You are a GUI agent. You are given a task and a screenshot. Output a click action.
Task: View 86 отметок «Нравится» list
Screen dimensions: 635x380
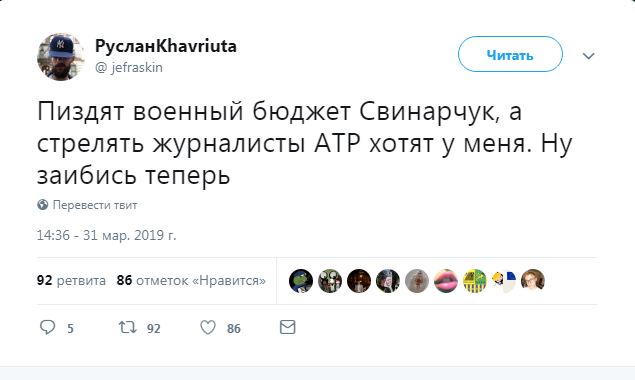pyautogui.click(x=191, y=280)
